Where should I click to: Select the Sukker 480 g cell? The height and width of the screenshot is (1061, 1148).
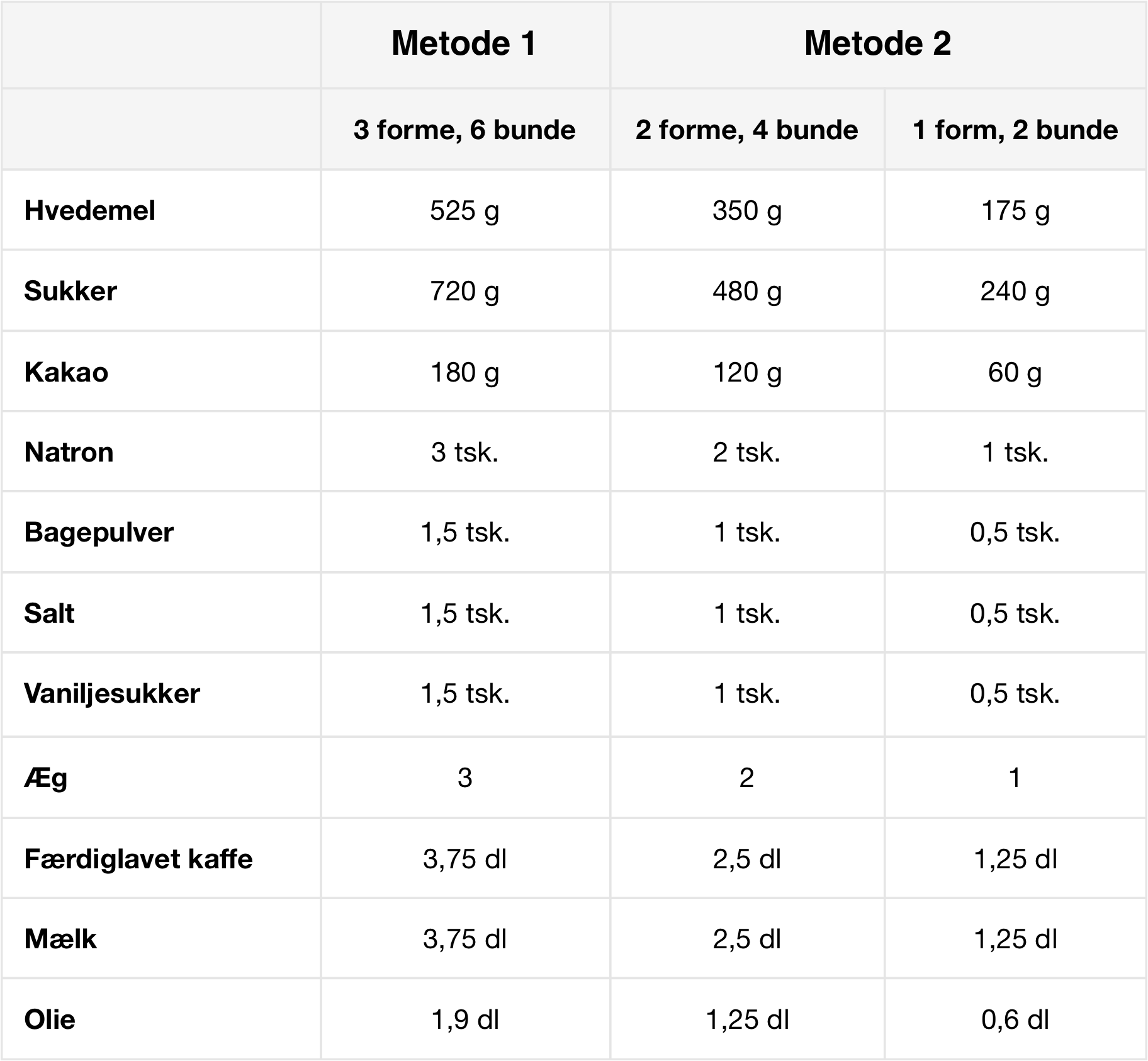[x=746, y=291]
